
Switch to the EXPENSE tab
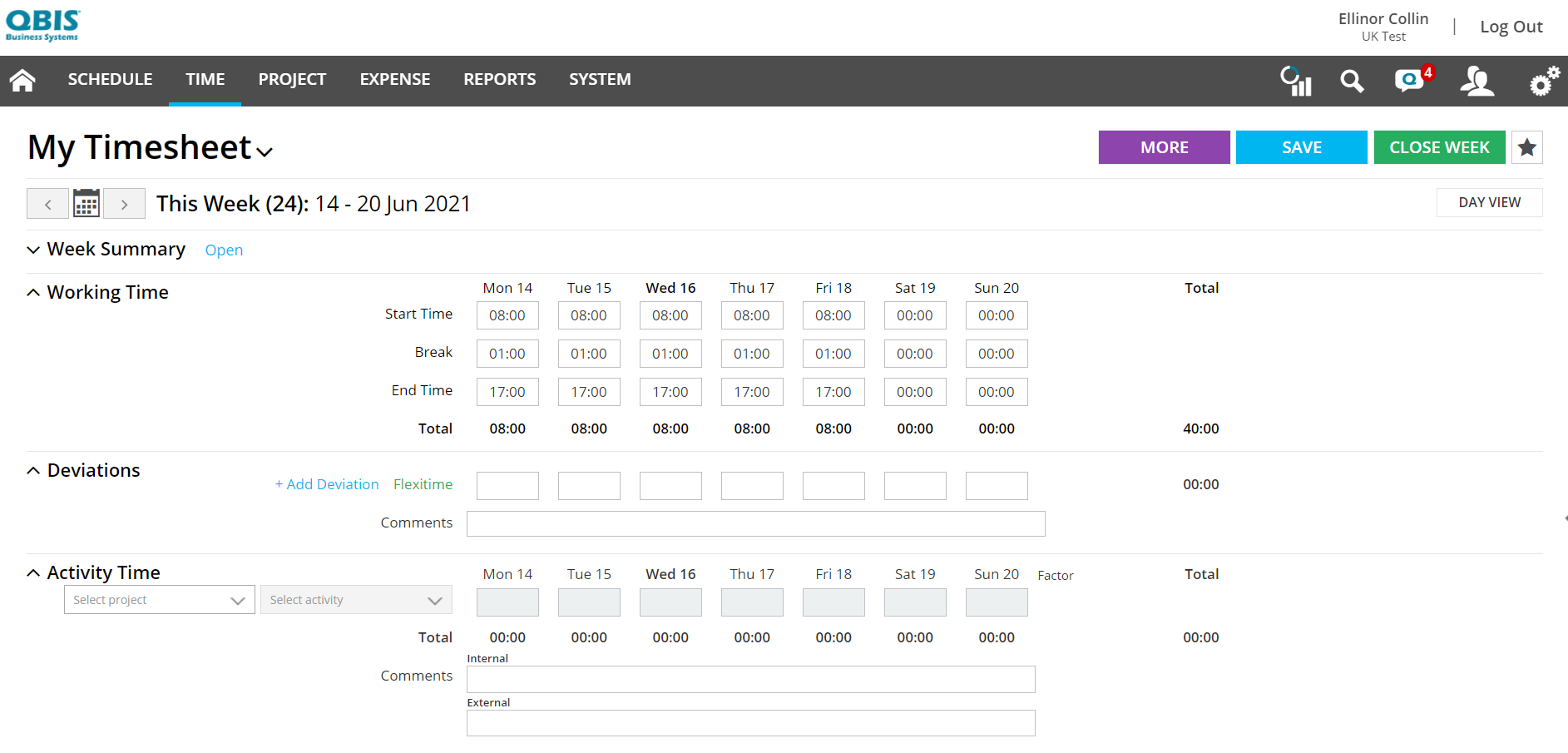(x=394, y=79)
